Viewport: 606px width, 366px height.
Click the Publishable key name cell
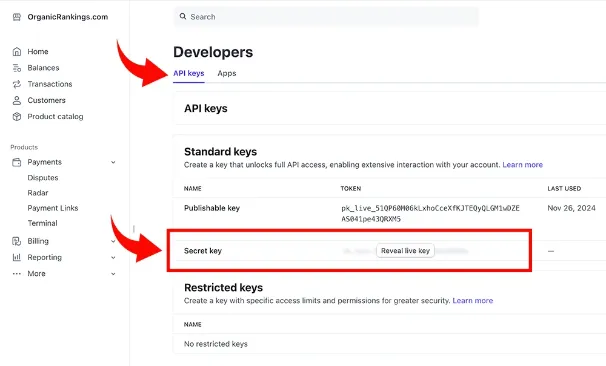[212, 208]
